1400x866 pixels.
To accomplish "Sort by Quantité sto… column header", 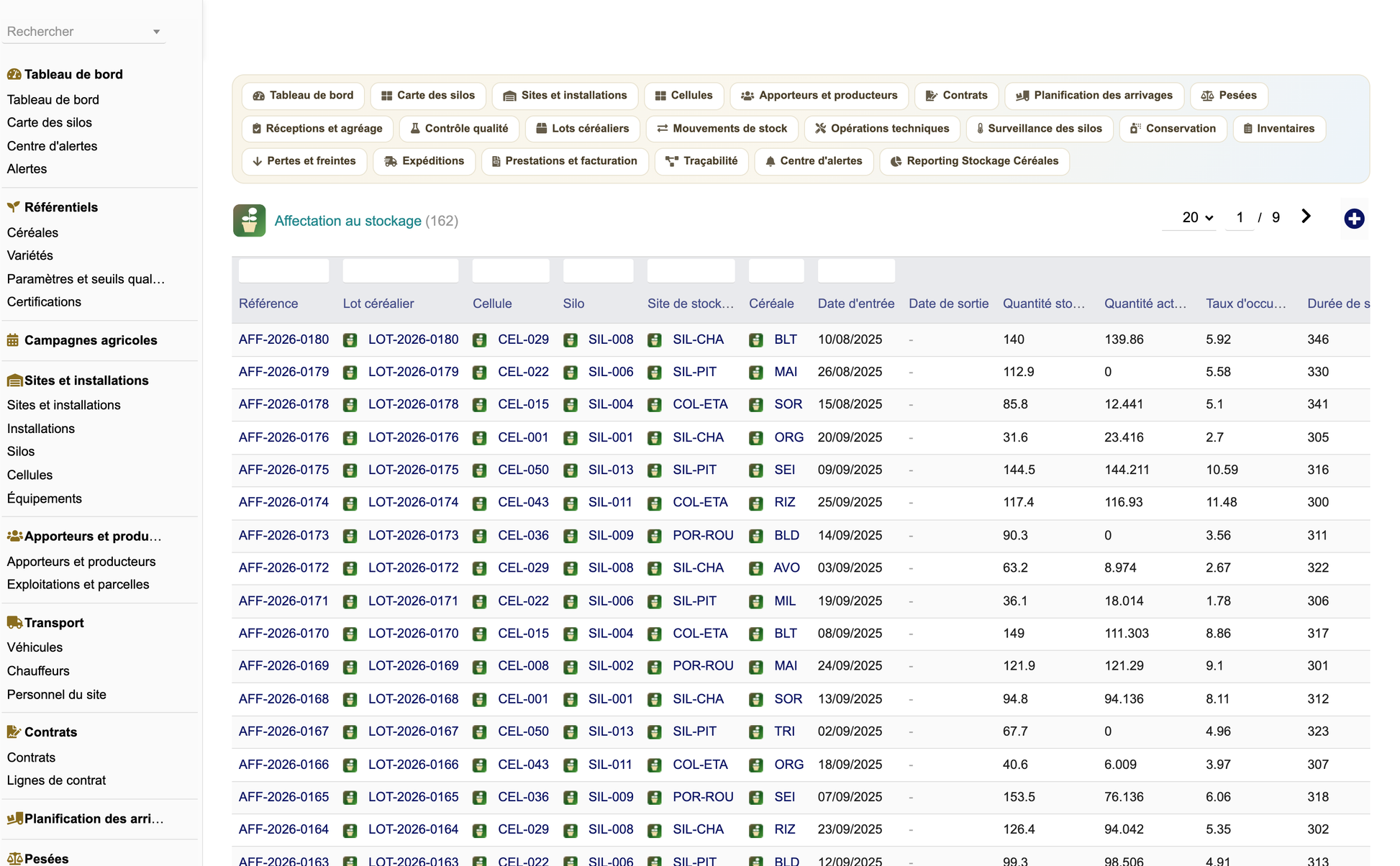I will coord(1043,304).
